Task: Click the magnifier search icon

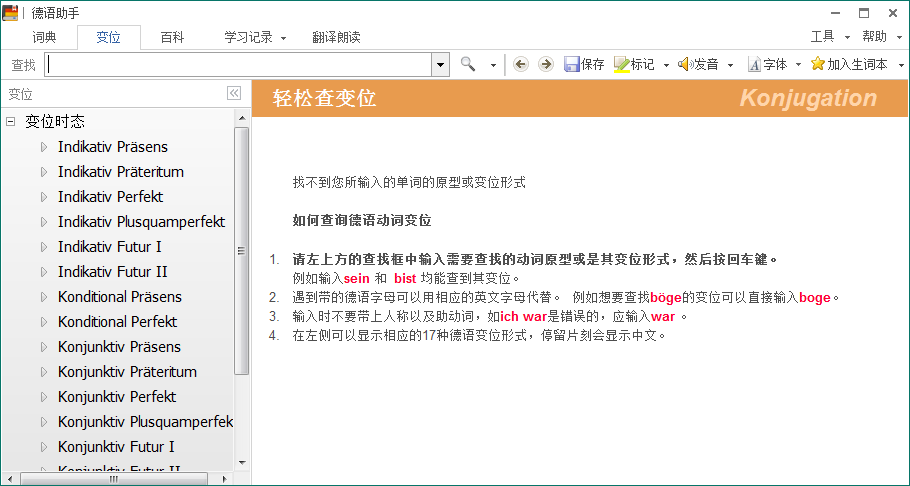Action: (x=468, y=64)
